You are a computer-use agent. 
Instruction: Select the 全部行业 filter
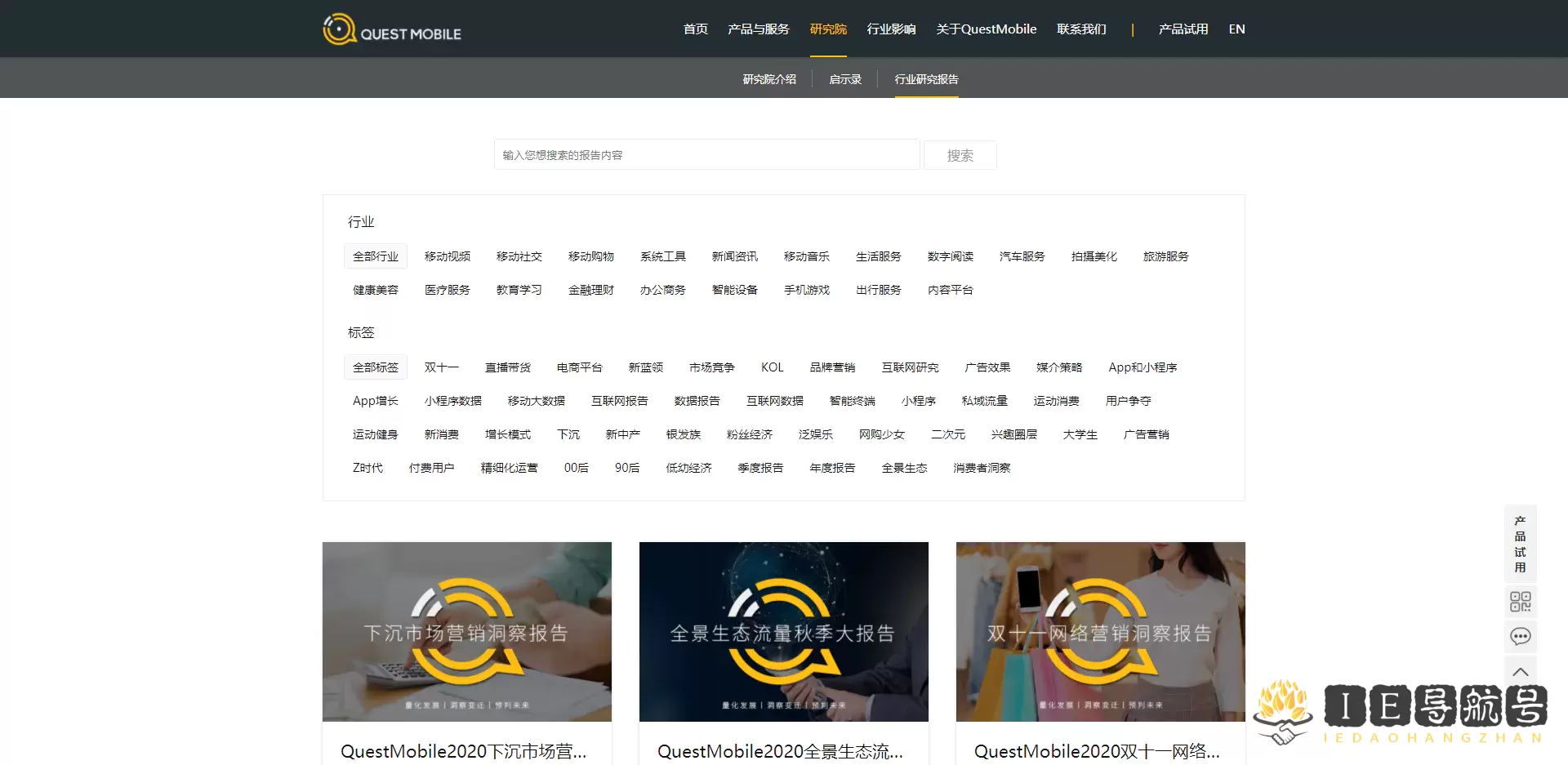pyautogui.click(x=376, y=256)
